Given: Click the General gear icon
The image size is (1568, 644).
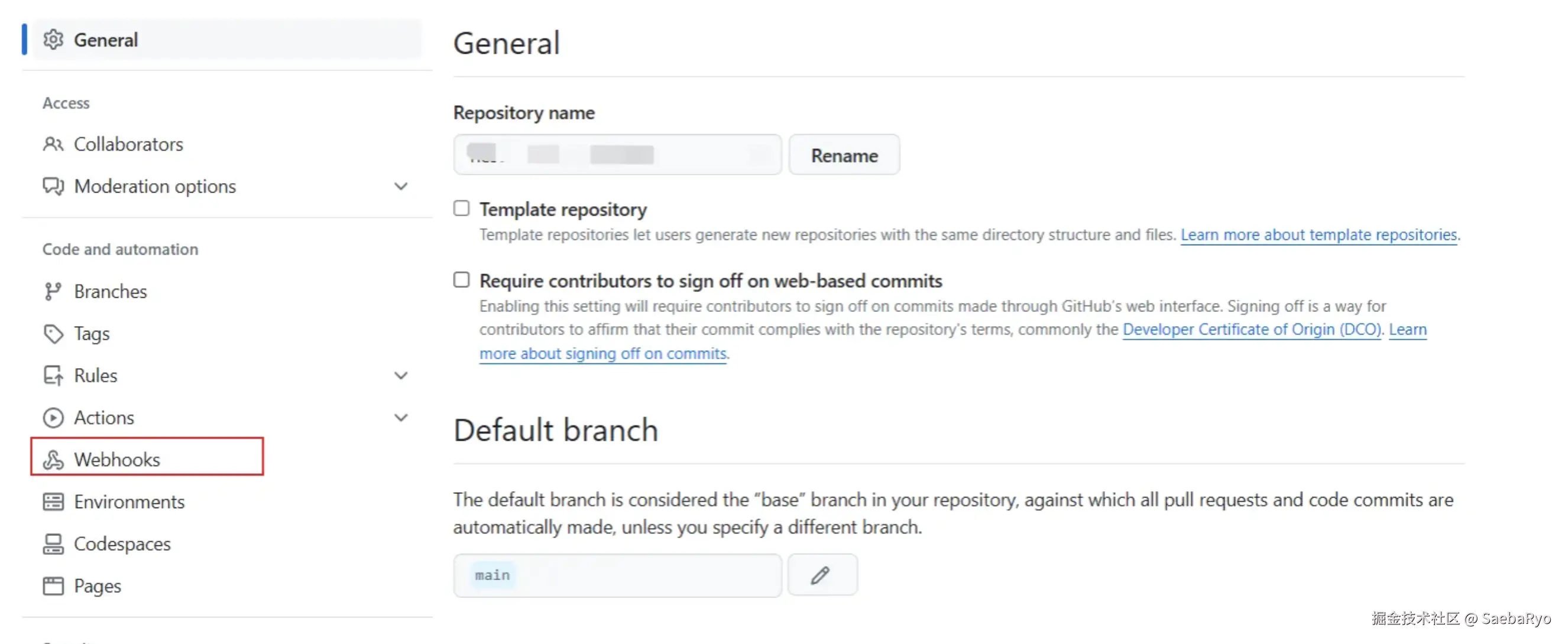Looking at the screenshot, I should pos(54,40).
